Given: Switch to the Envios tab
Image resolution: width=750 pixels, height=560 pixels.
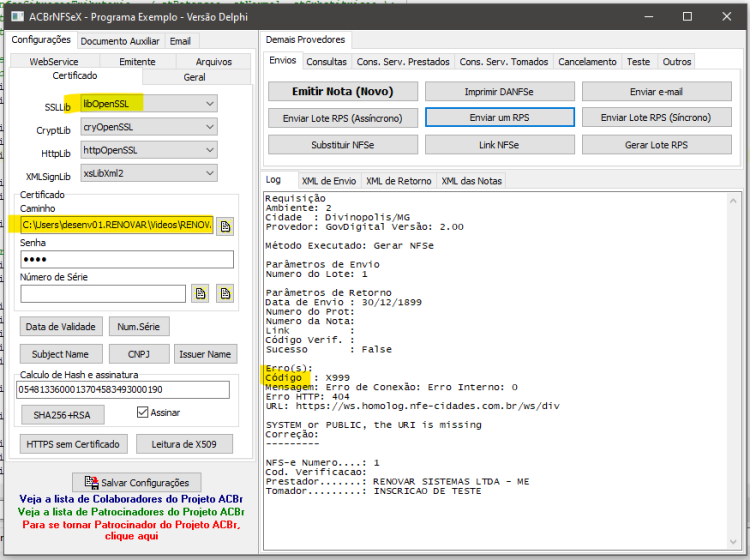Looking at the screenshot, I should [283, 60].
